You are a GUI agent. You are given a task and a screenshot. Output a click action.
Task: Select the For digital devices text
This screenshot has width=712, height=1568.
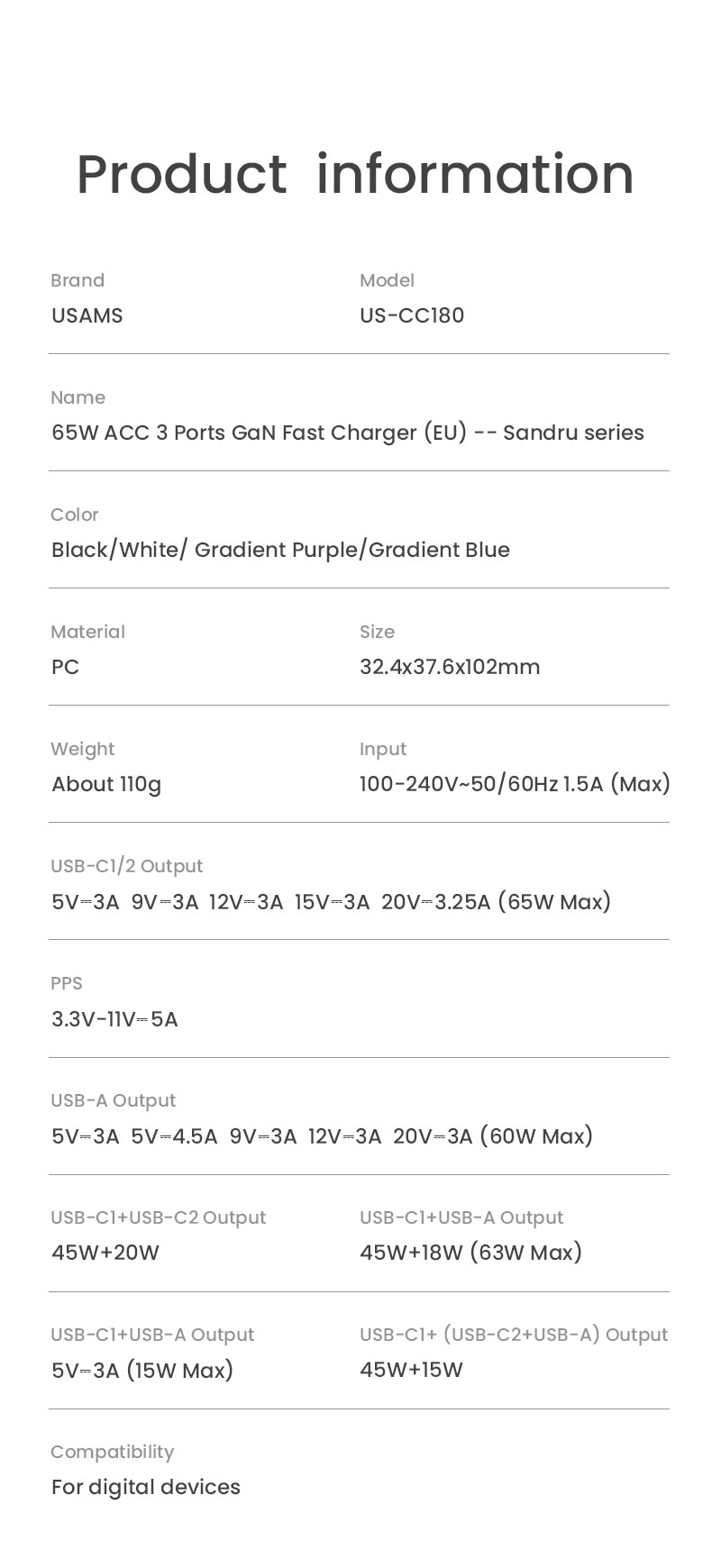coord(146,1487)
